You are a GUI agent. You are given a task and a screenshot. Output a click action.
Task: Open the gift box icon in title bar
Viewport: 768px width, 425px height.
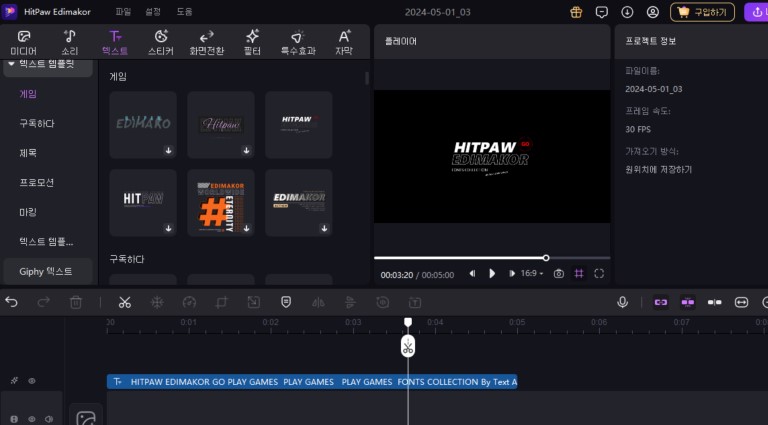click(x=576, y=13)
